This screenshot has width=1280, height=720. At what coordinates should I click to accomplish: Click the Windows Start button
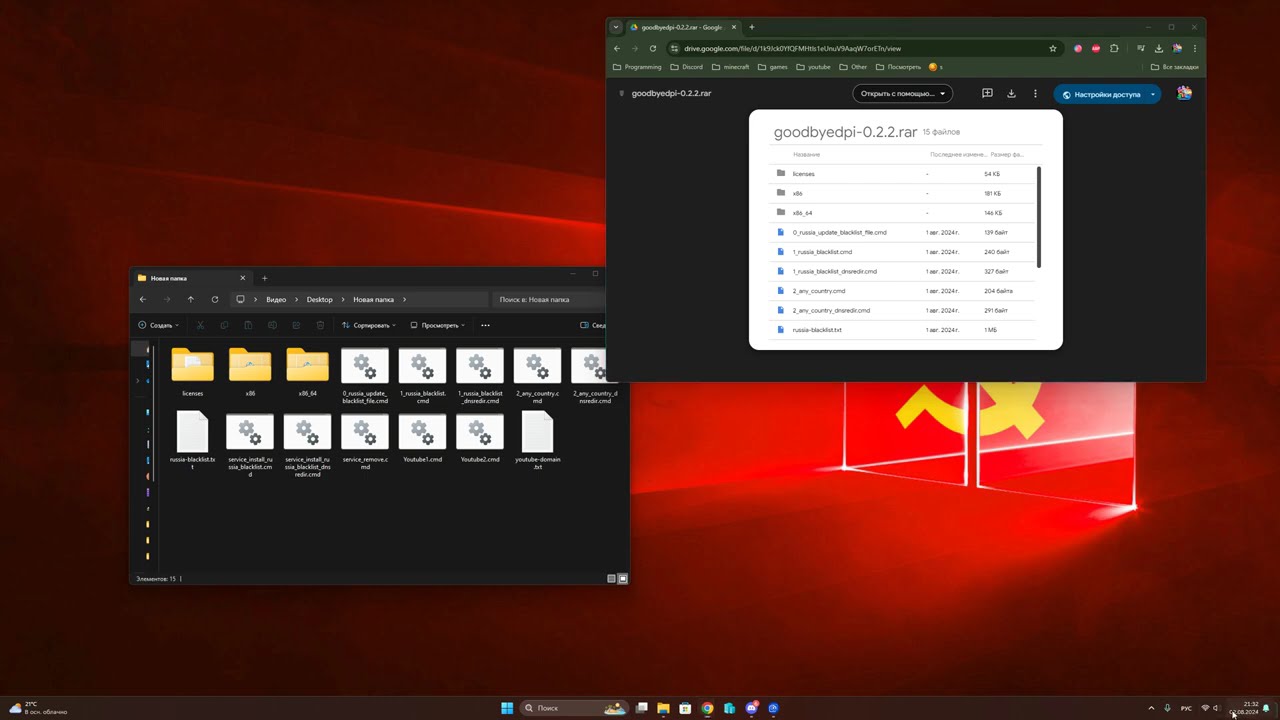(x=507, y=708)
